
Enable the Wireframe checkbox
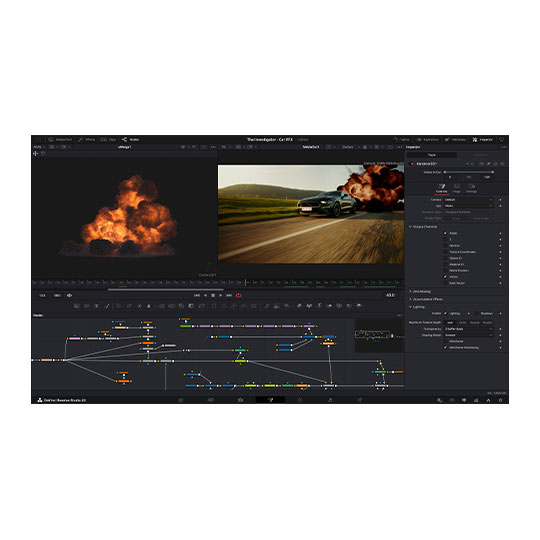tap(445, 341)
